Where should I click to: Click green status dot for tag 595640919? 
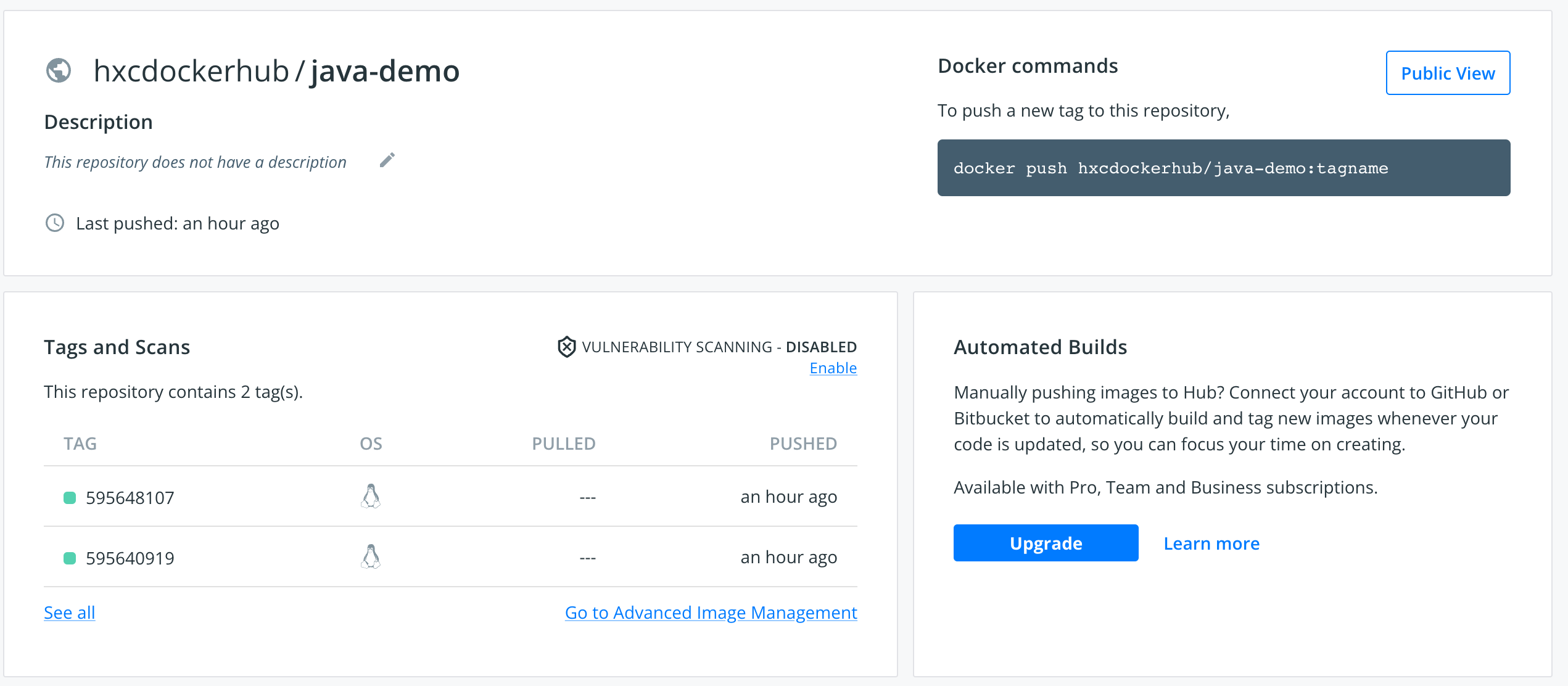click(x=70, y=558)
